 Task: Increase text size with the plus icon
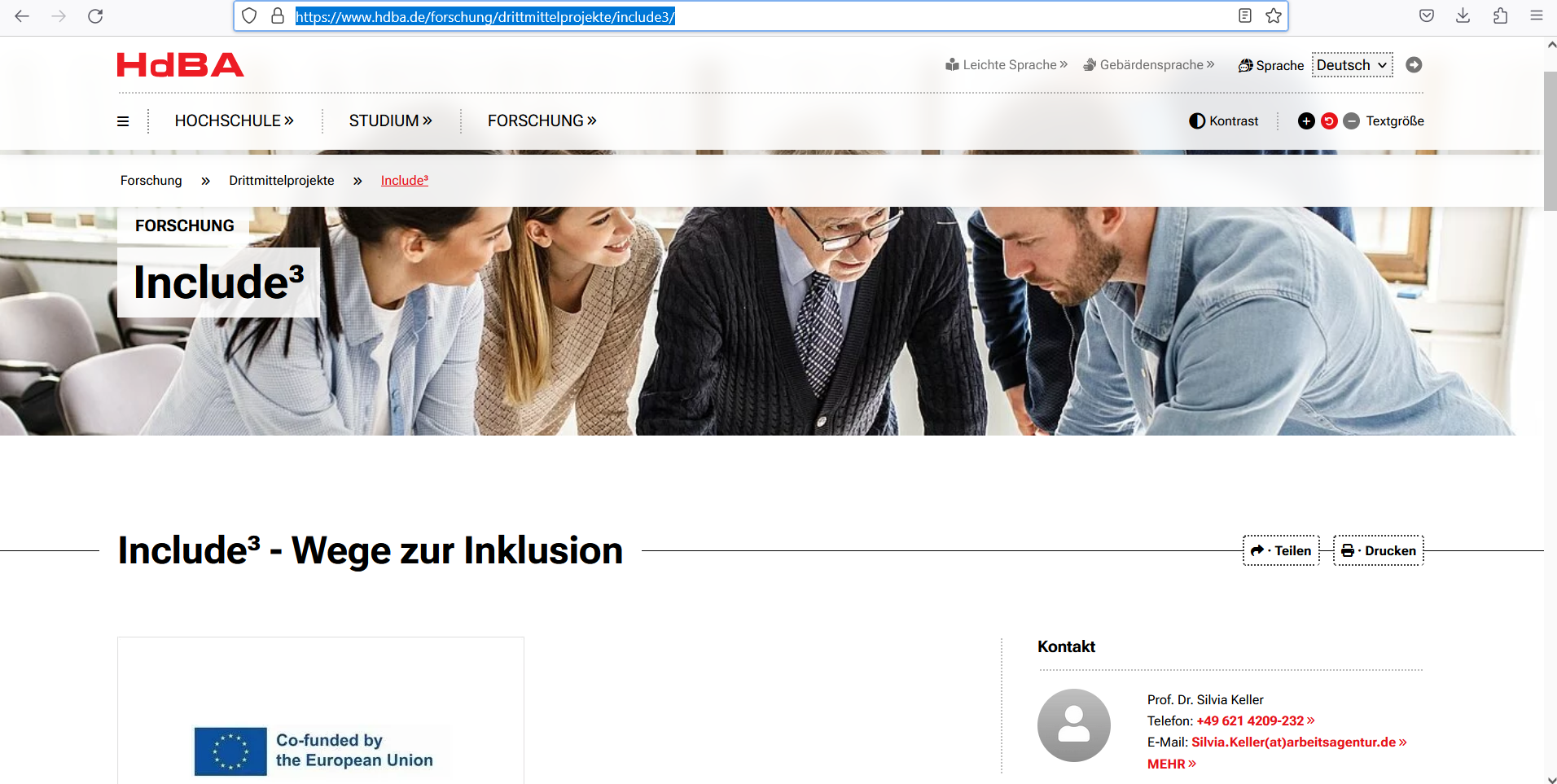point(1306,121)
